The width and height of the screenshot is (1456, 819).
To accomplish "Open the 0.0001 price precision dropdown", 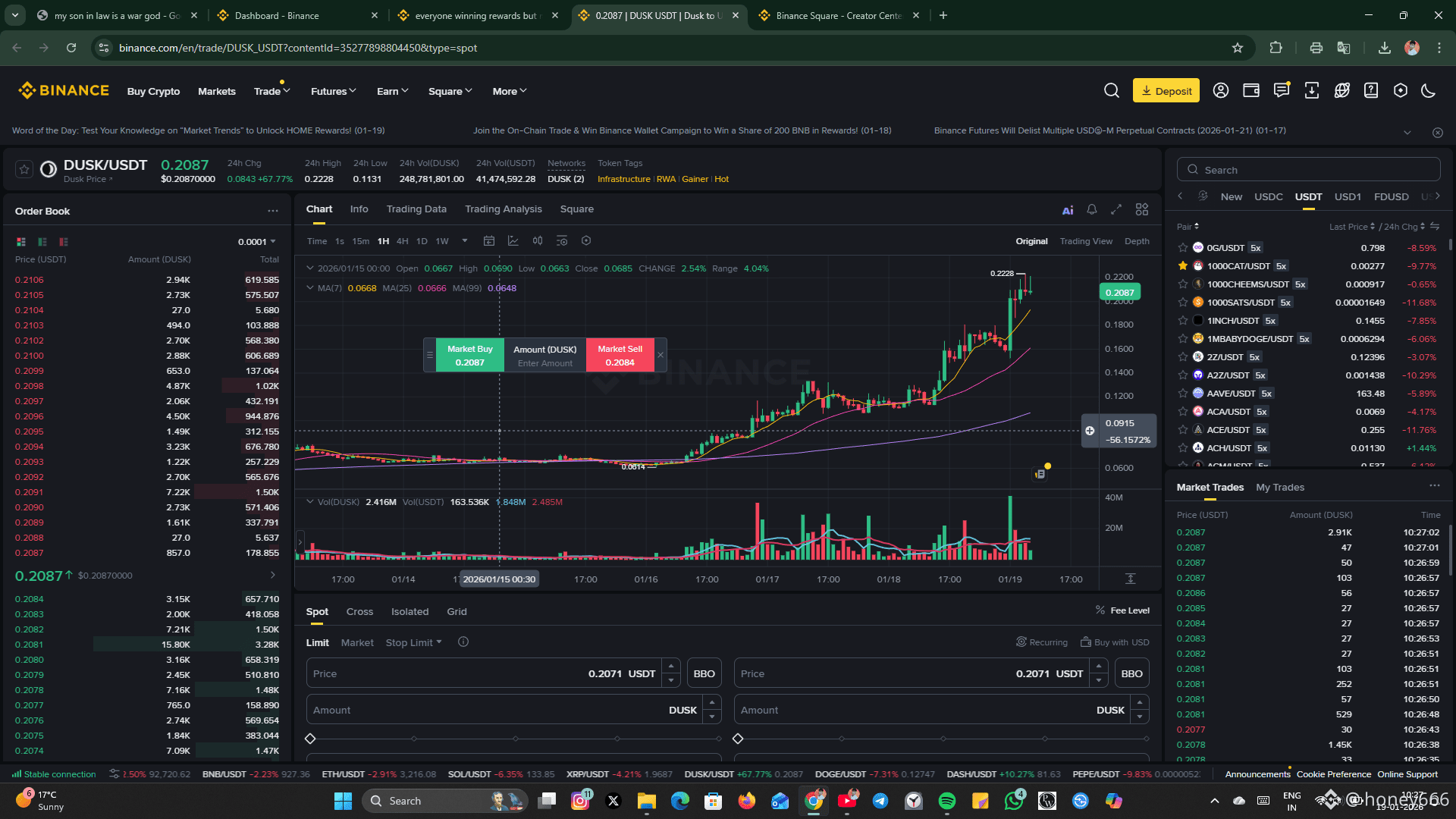I will click(x=257, y=242).
